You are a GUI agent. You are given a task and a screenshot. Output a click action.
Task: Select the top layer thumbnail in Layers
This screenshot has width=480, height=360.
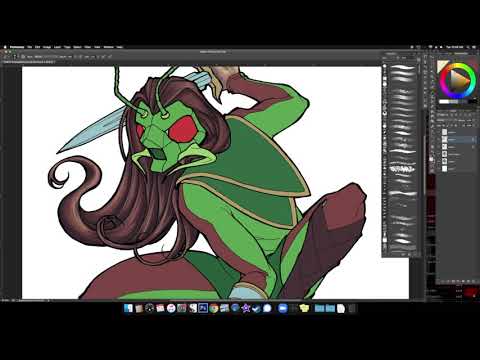(x=444, y=132)
